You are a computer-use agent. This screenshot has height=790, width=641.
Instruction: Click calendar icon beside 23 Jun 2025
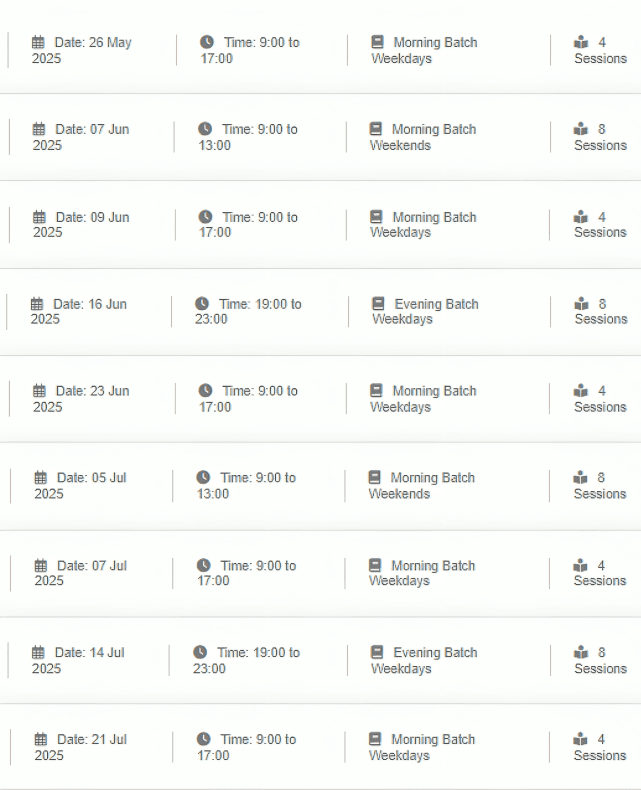pyautogui.click(x=39, y=390)
